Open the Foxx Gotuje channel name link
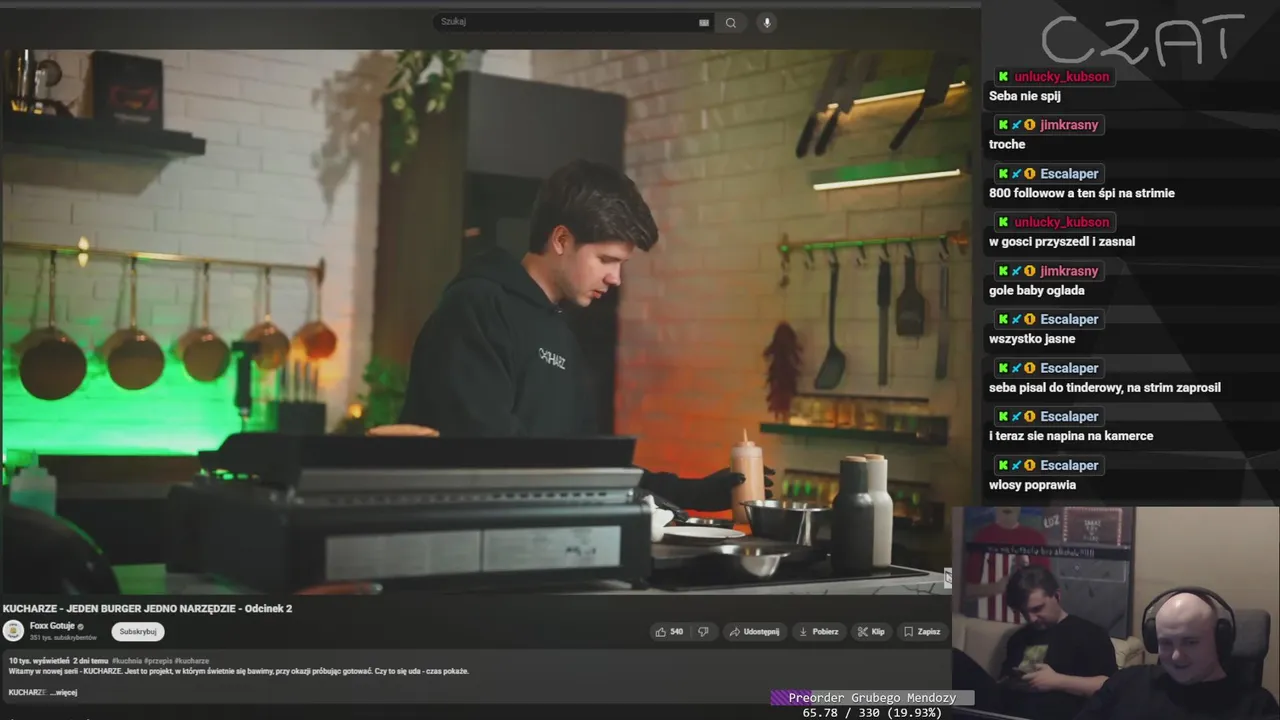 (x=52, y=626)
